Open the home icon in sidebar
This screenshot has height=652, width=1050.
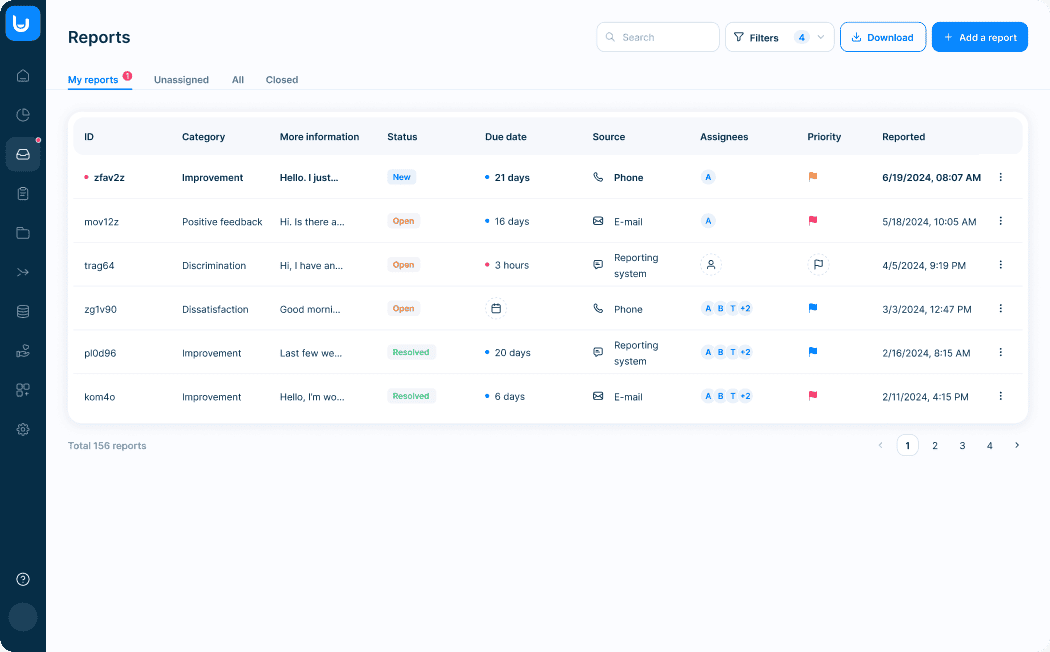click(23, 76)
